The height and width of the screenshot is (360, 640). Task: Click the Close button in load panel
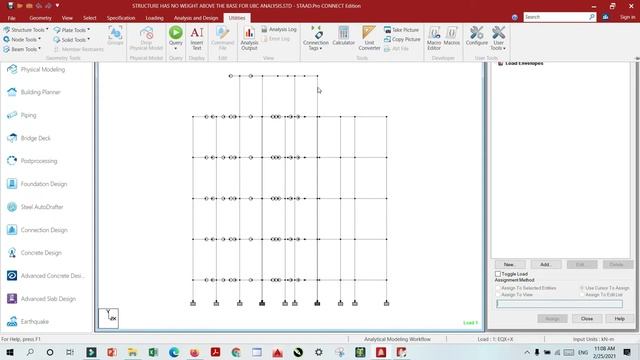pyautogui.click(x=587, y=318)
